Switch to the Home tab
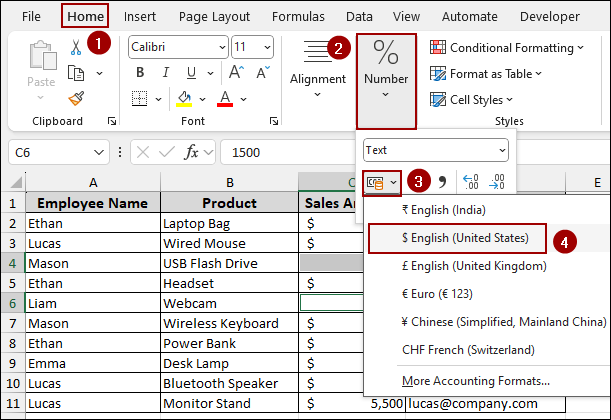Image resolution: width=611 pixels, height=420 pixels. pyautogui.click(x=85, y=16)
